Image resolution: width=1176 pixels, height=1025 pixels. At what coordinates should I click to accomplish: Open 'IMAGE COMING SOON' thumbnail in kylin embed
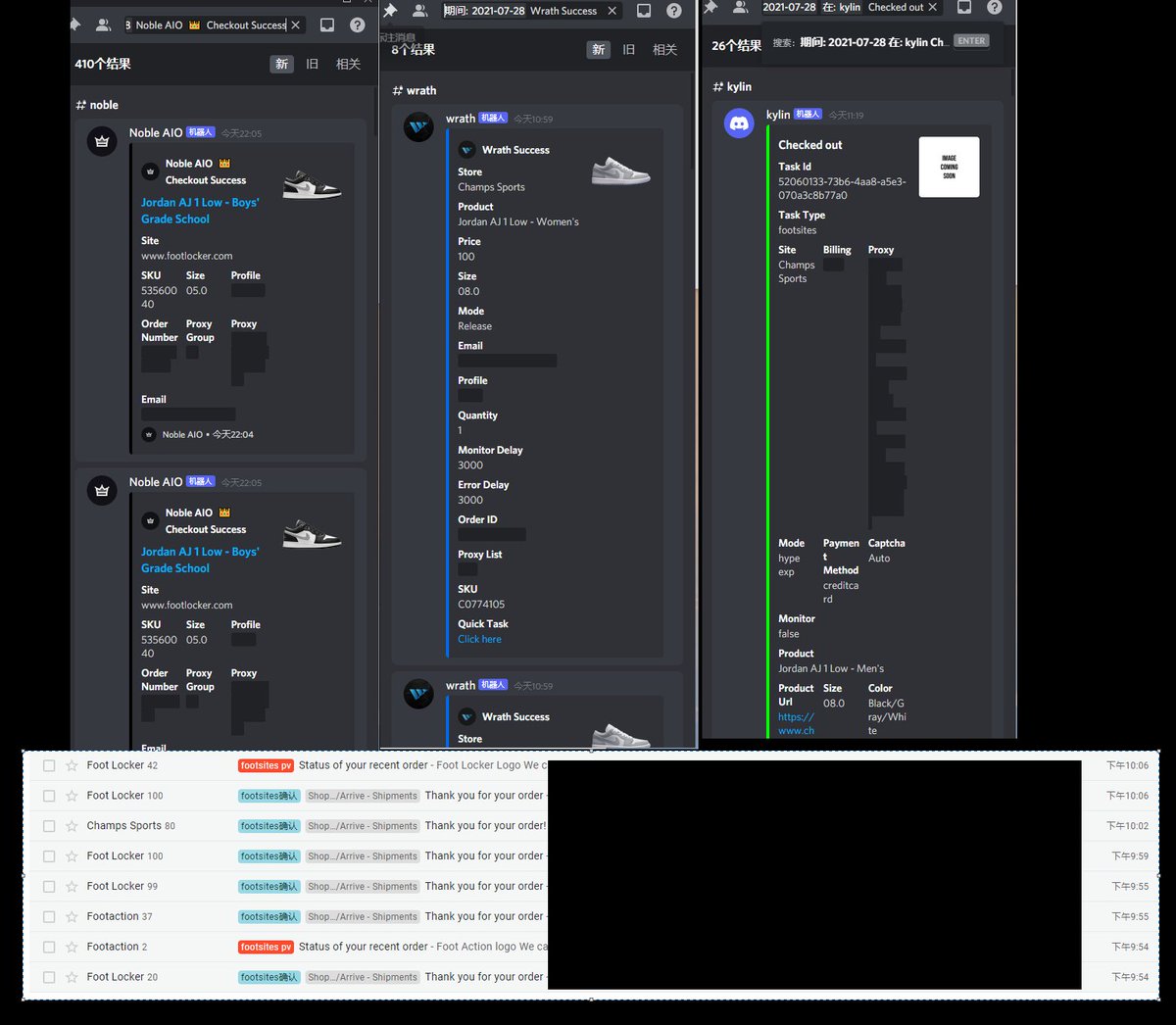pyautogui.click(x=949, y=167)
